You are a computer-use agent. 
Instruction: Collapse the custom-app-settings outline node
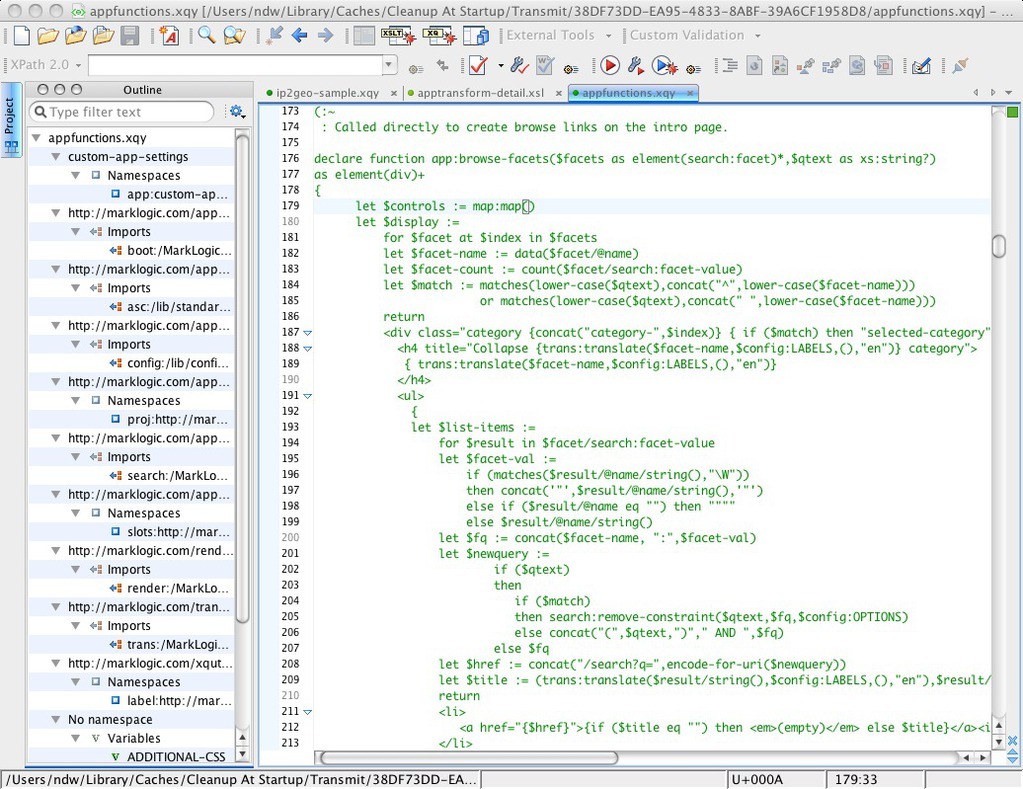[x=56, y=157]
